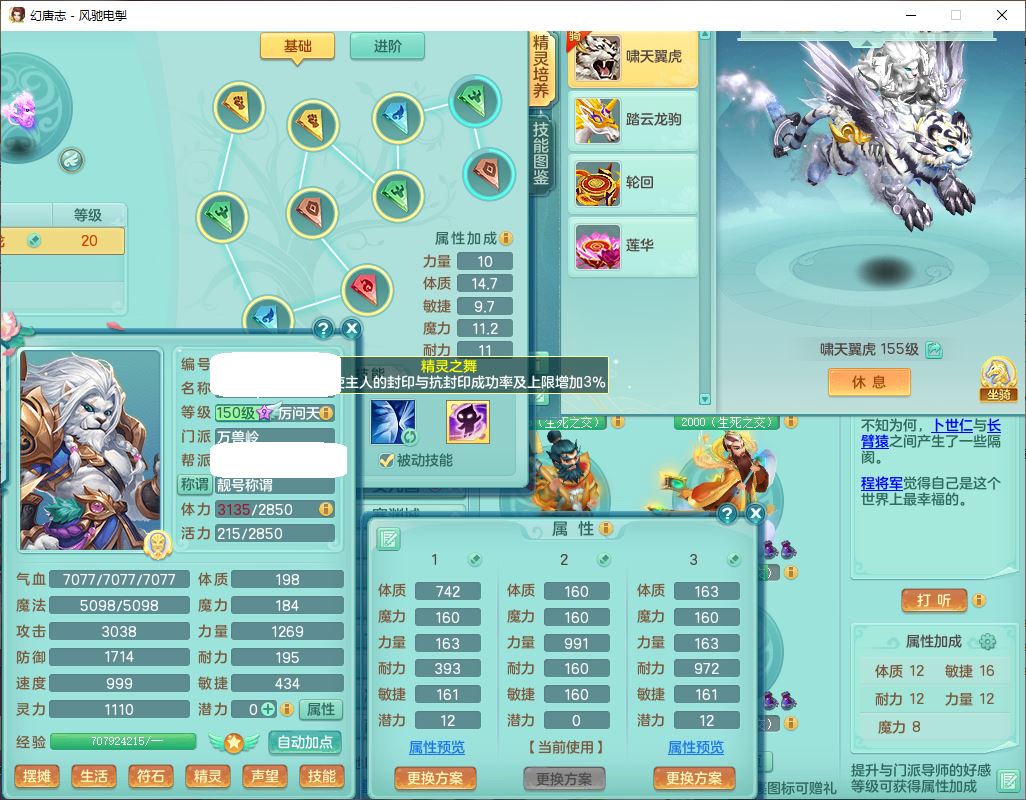Select the 基础 tab

pos(298,46)
